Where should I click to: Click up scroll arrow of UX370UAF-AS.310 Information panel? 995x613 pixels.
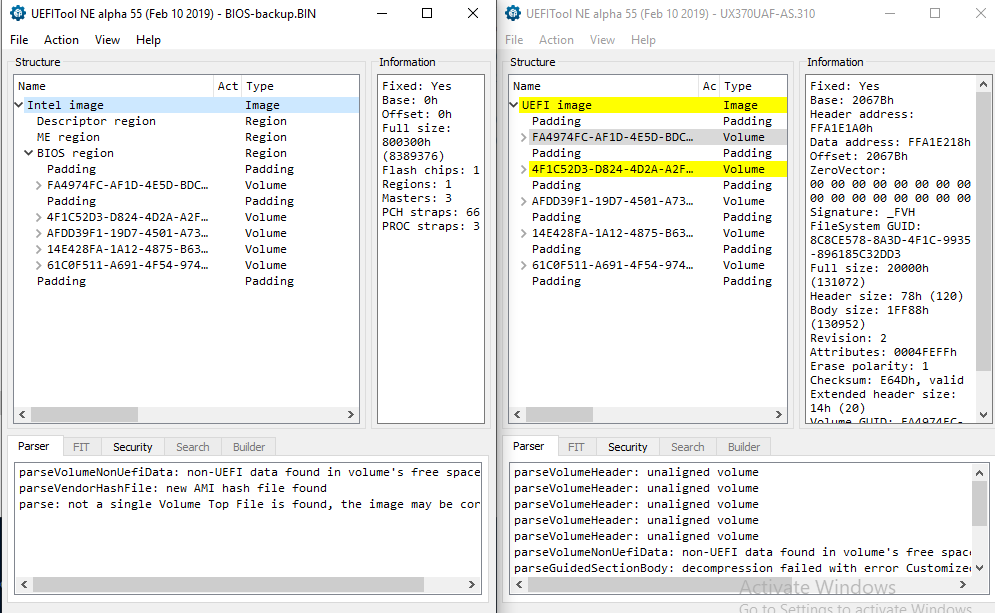tap(983, 84)
